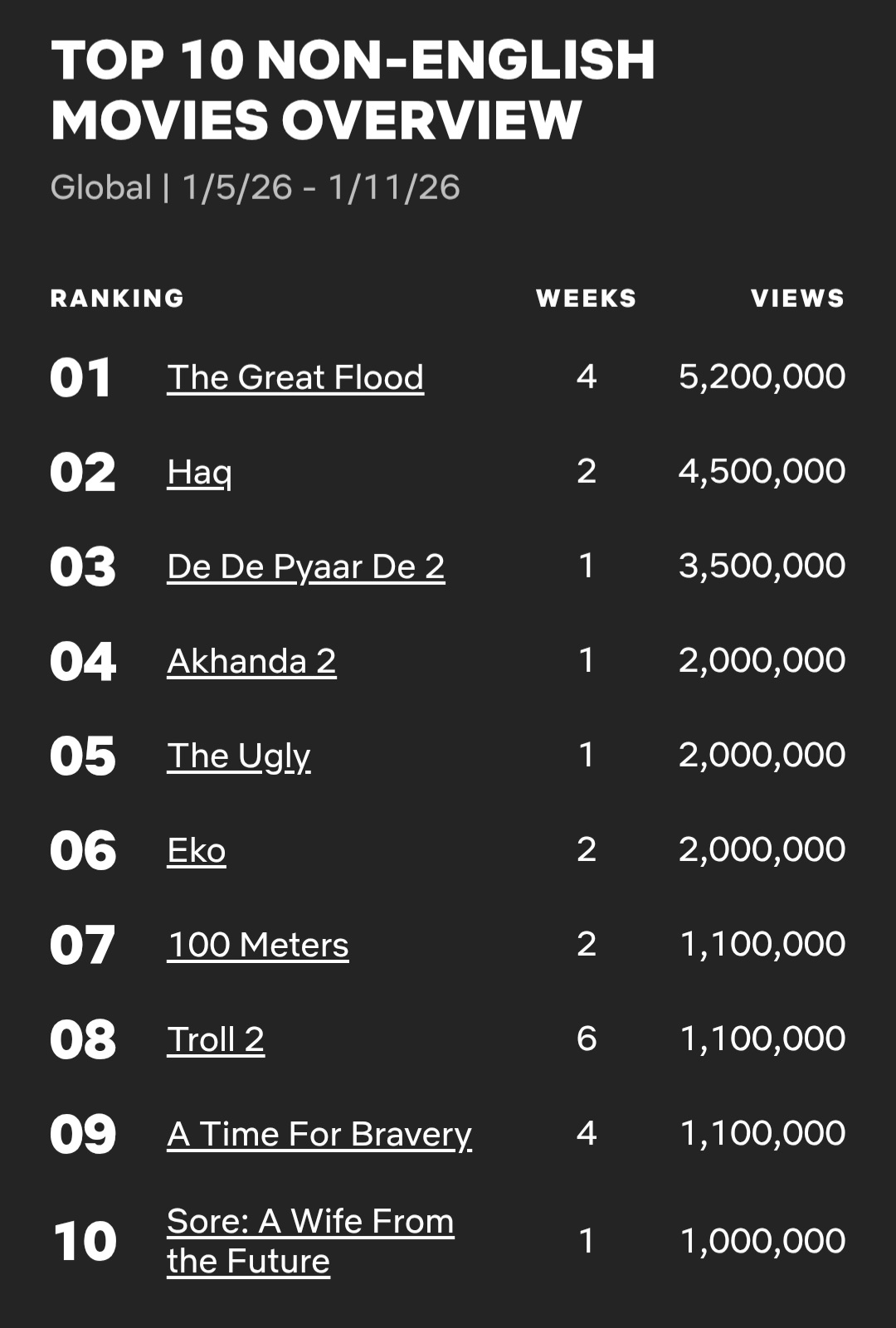This screenshot has height=1328, width=896.
Task: Click the Top 10 Non-English Movies heading
Action: pyautogui.click(x=353, y=90)
